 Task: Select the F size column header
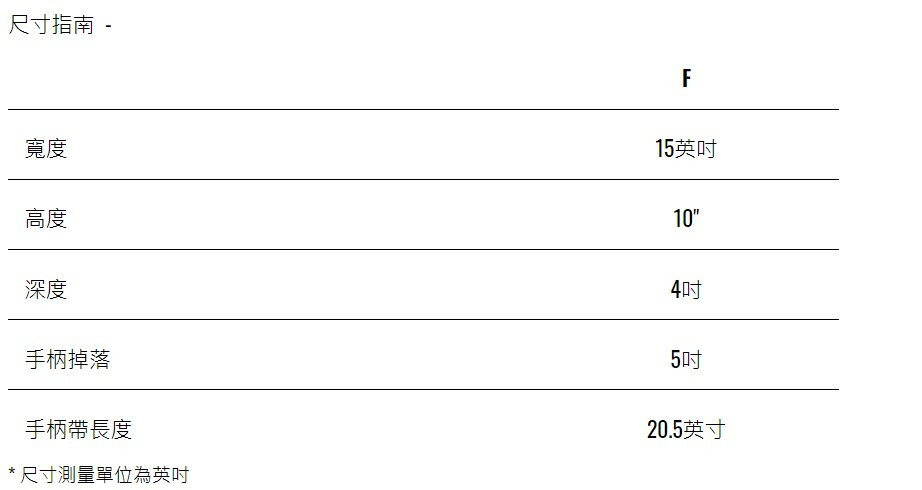click(x=686, y=79)
